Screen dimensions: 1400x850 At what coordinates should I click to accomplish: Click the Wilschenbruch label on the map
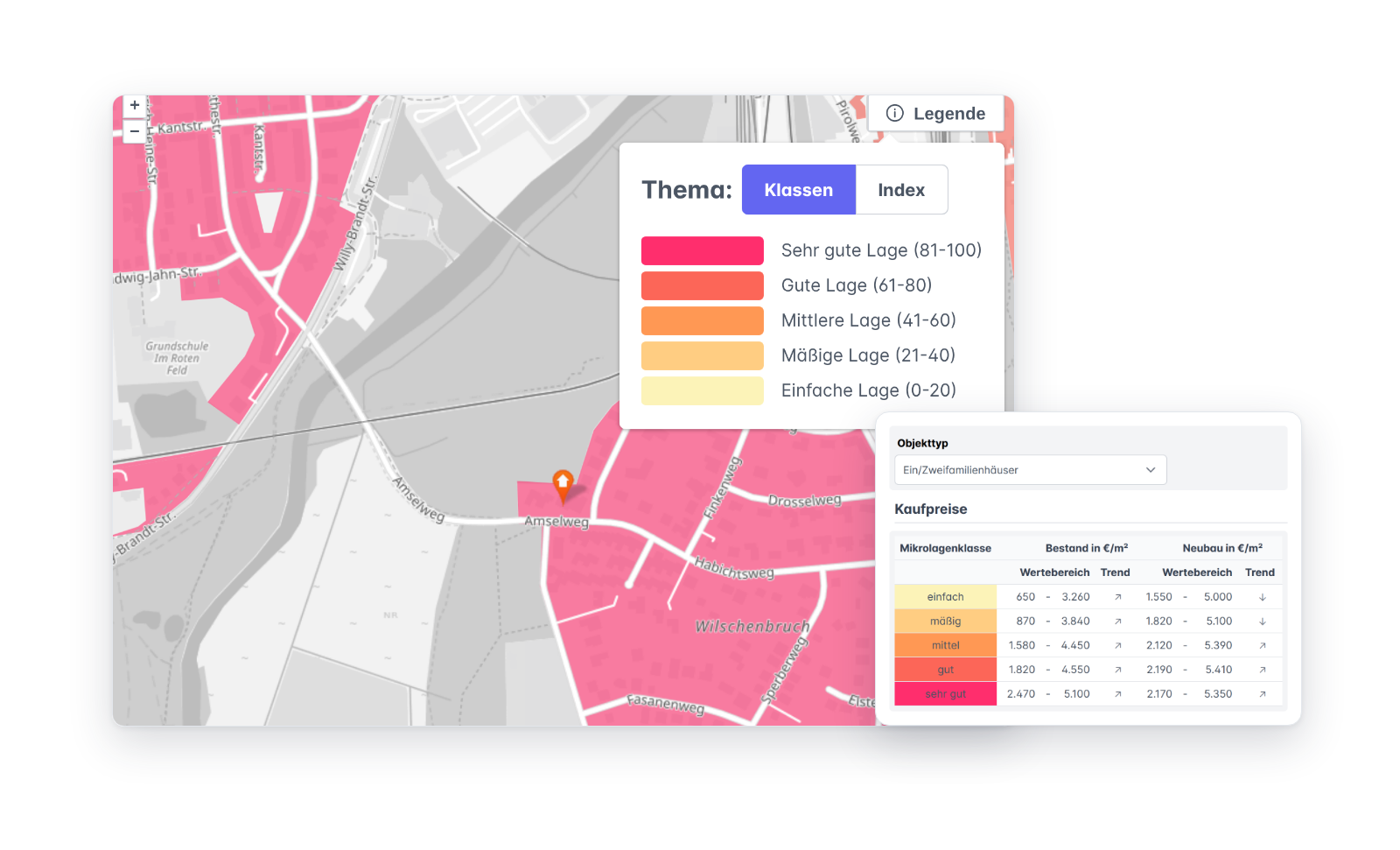(752, 627)
